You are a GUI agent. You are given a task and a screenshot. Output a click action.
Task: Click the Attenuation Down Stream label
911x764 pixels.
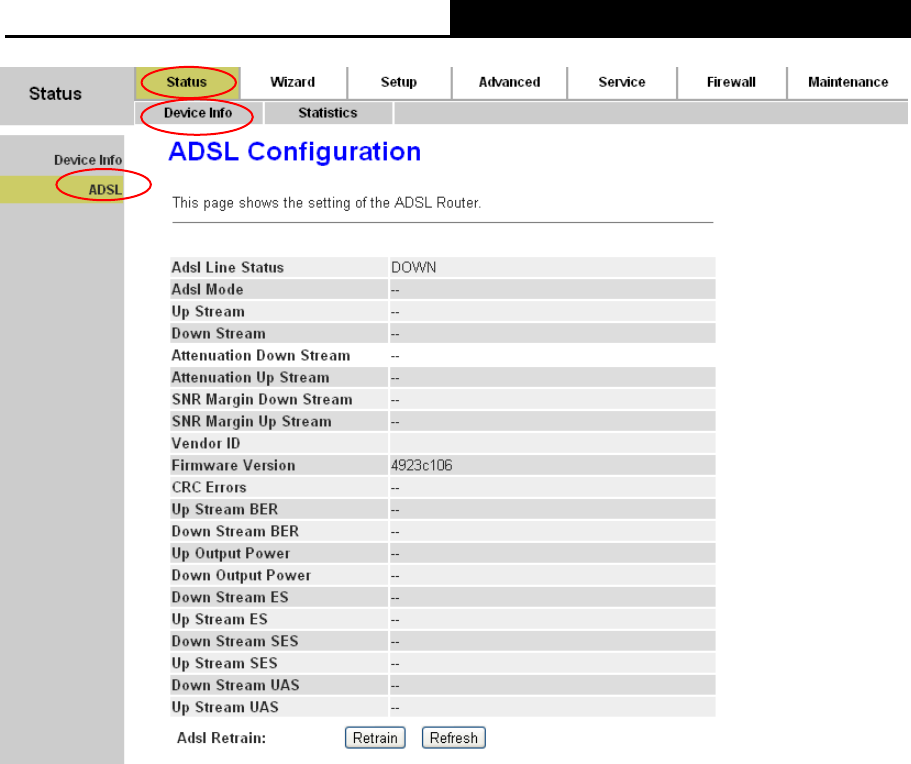pos(261,356)
